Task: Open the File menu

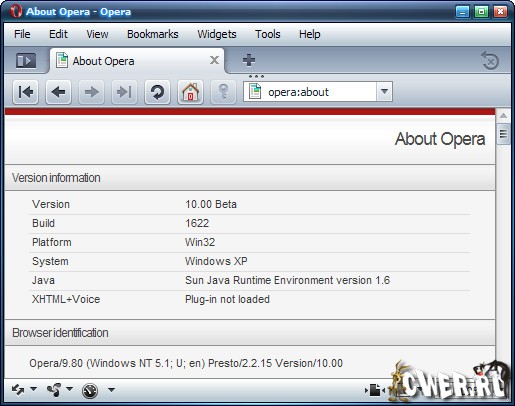Action: (22, 34)
